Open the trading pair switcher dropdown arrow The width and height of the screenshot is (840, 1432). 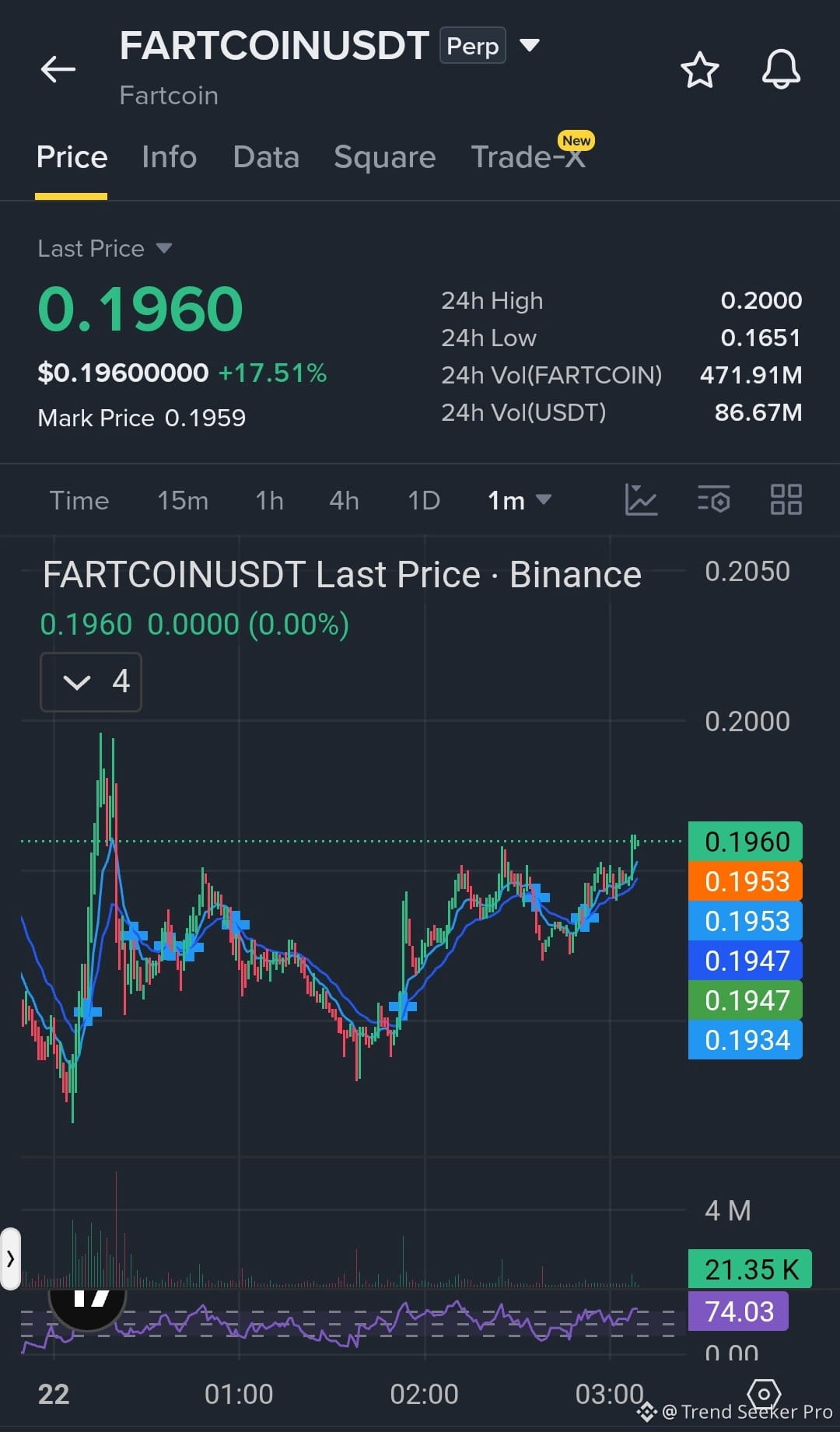tap(530, 45)
